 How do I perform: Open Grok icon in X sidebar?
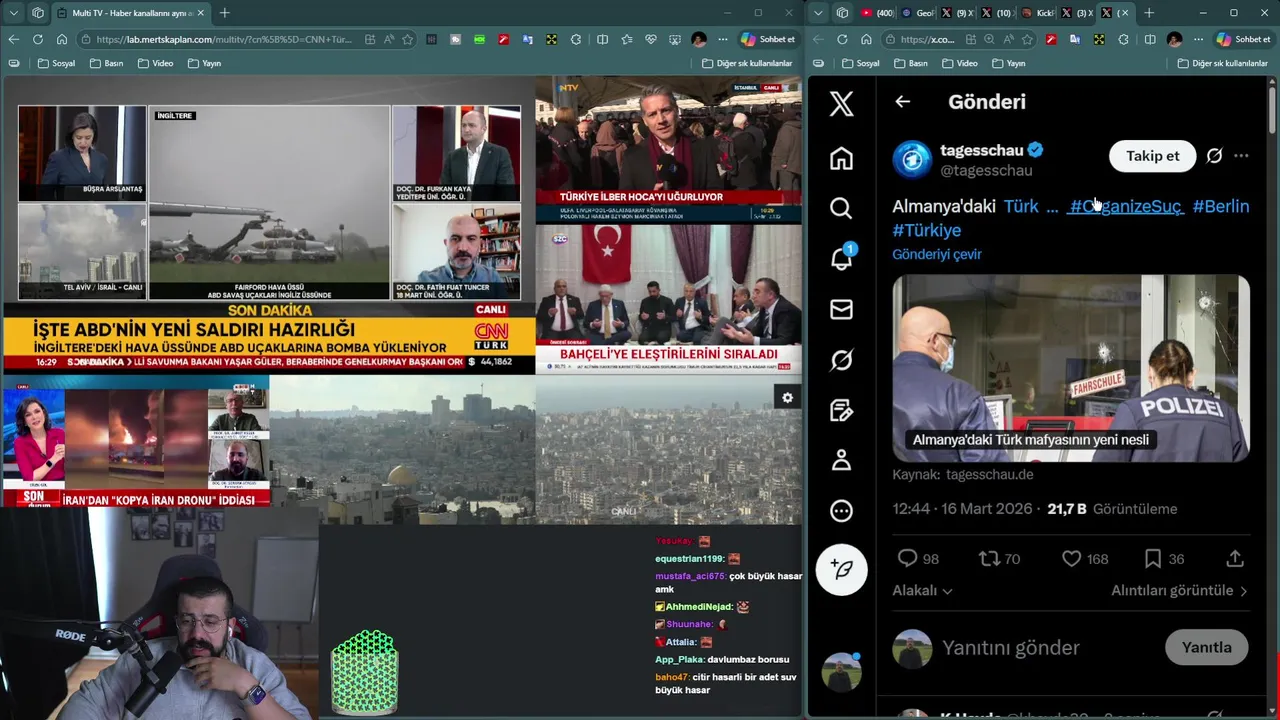click(841, 360)
